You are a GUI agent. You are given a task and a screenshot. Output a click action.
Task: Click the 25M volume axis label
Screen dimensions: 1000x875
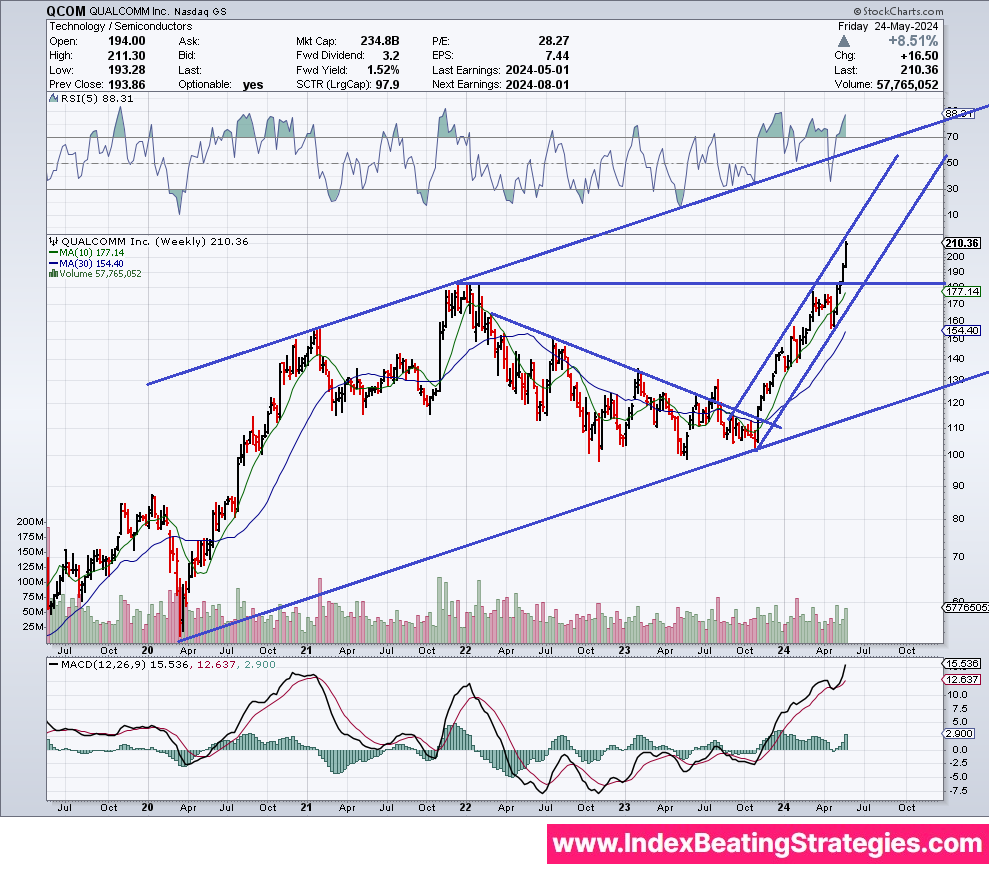coord(33,626)
